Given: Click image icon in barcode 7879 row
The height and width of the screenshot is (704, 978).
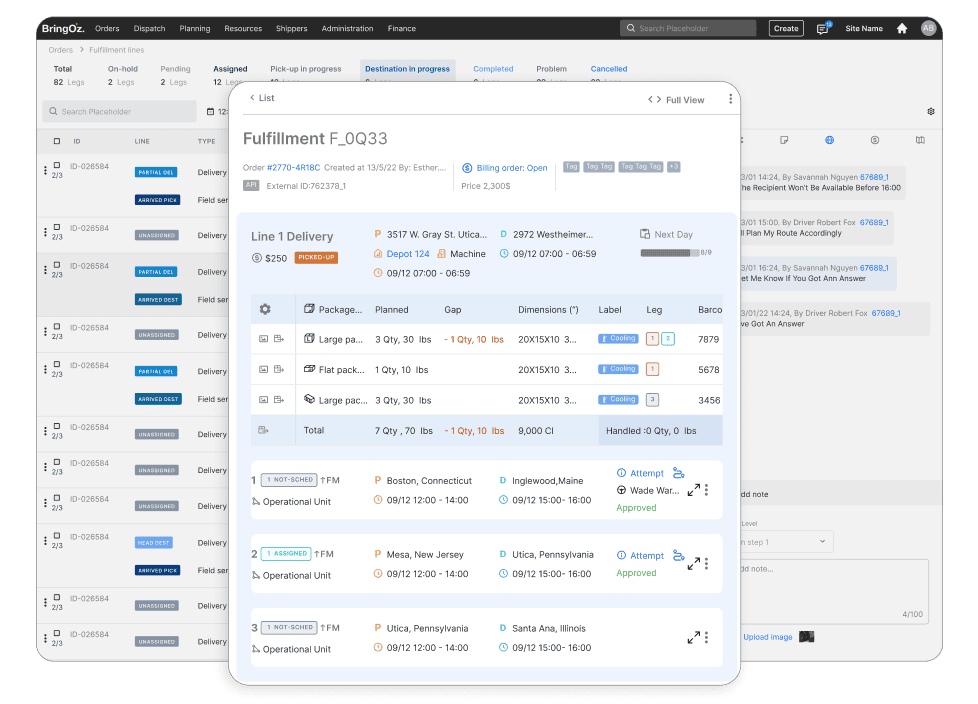Looking at the screenshot, I should 264,339.
